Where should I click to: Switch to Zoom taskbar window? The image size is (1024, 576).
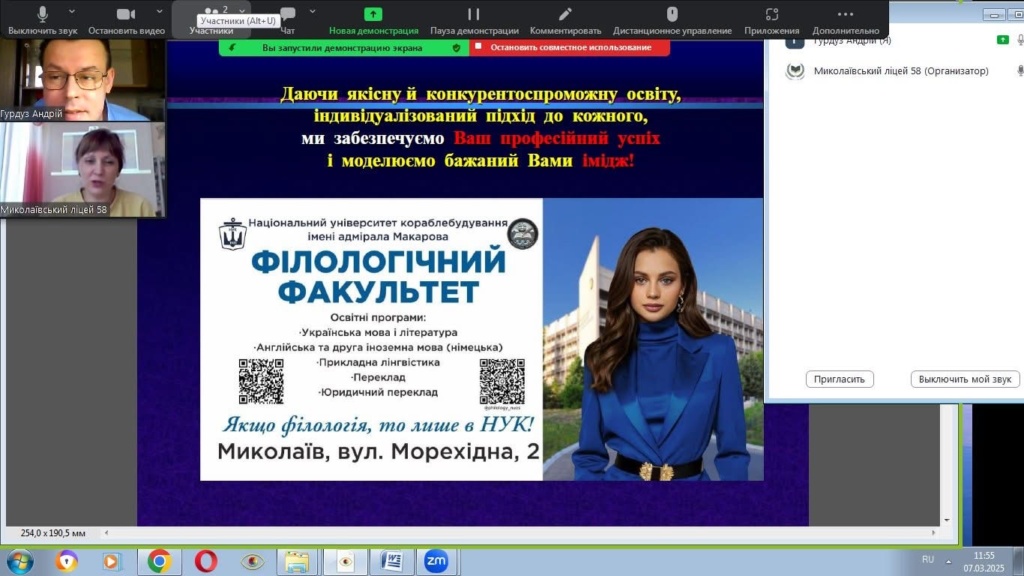pyautogui.click(x=436, y=562)
